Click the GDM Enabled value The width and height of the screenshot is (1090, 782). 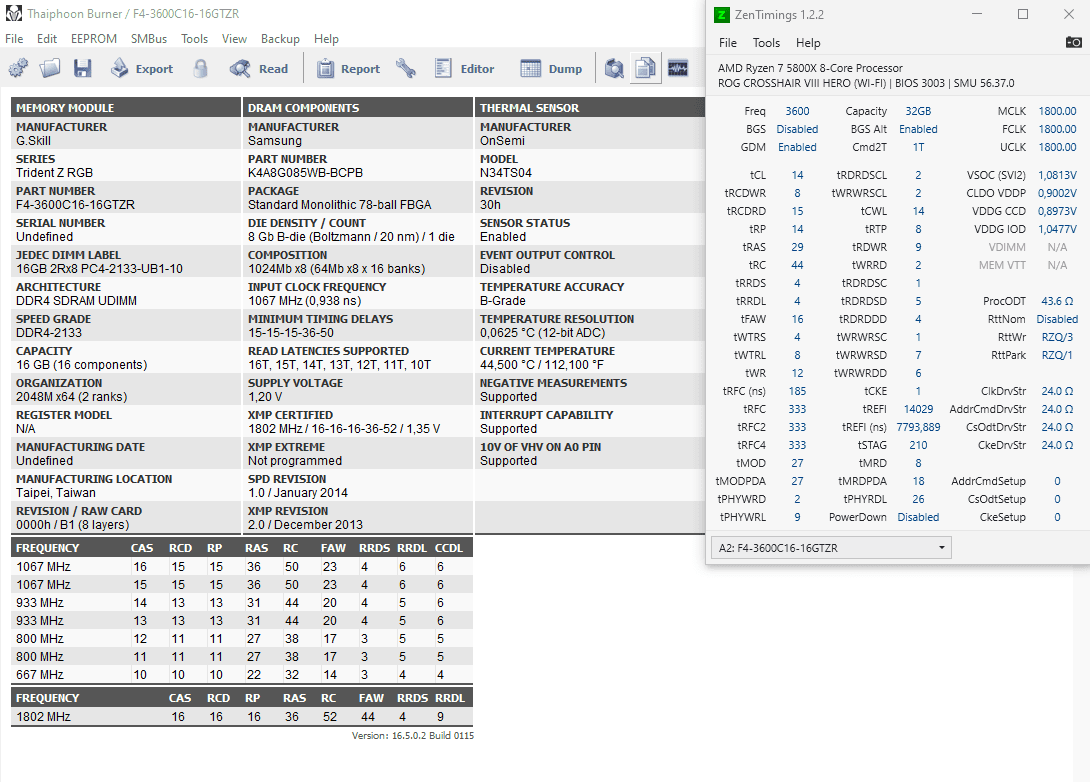(x=797, y=147)
